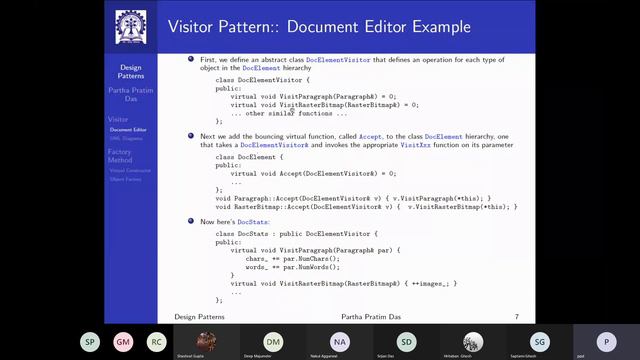
Task: Click the blue DocElementVisitor word in first bullet
Action: (x=338, y=60)
